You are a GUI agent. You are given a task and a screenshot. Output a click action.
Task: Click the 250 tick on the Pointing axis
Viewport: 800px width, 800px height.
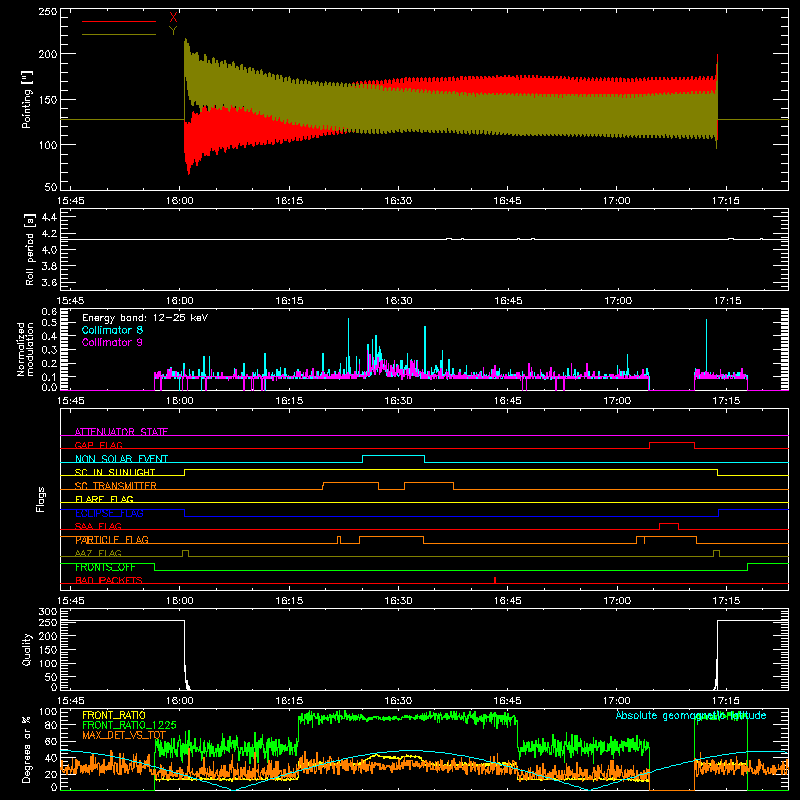[48, 12]
